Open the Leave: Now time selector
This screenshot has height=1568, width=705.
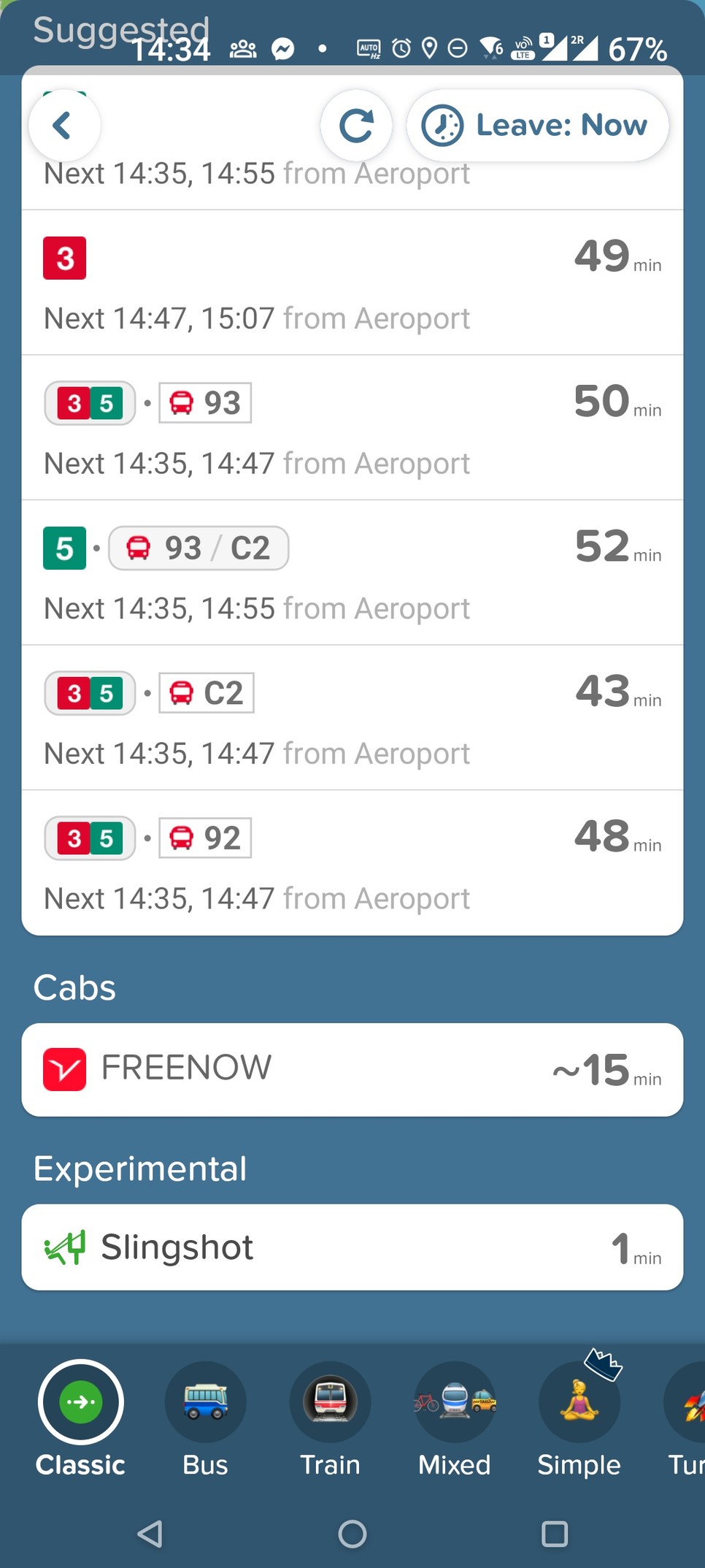pyautogui.click(x=537, y=126)
